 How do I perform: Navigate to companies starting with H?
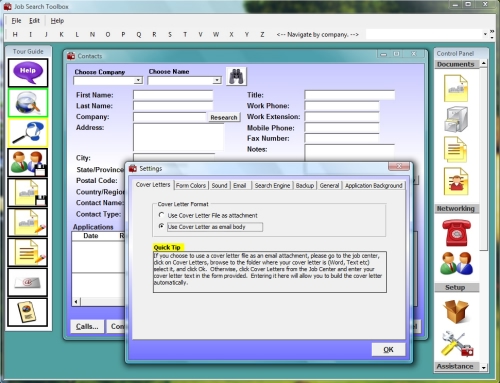point(15,34)
